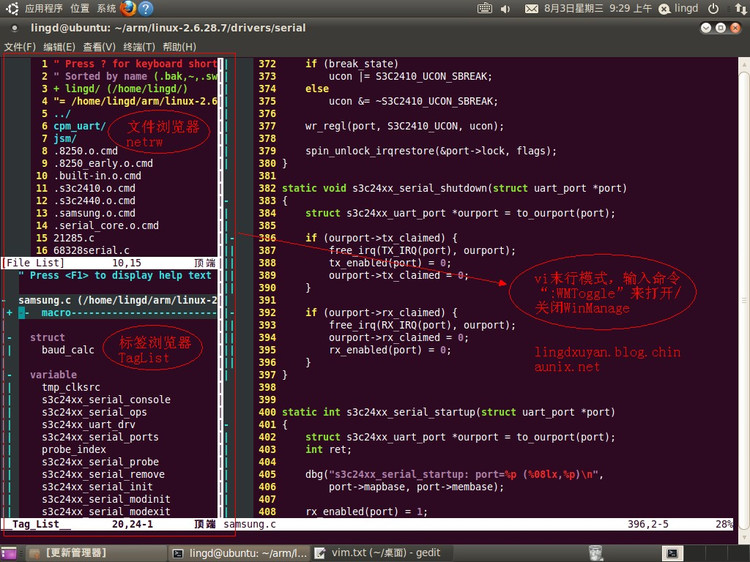Select .s3c2410.o.cmd in file list
This screenshot has height=562, width=750.
(94, 188)
